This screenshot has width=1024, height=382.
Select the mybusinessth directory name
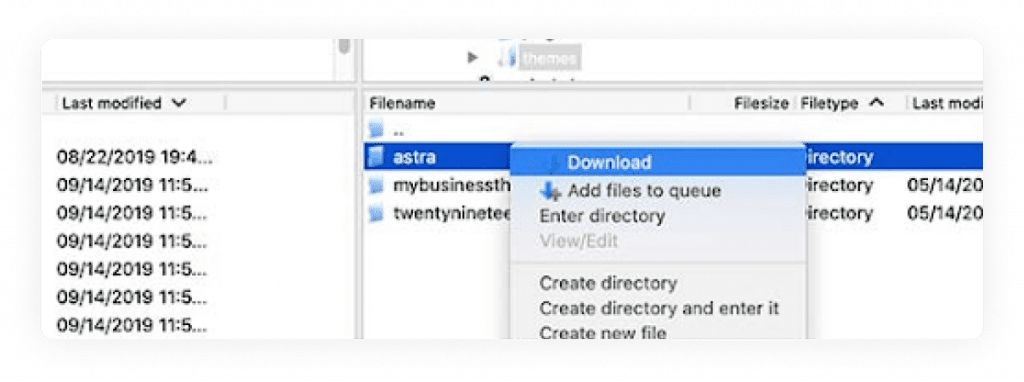(x=451, y=185)
